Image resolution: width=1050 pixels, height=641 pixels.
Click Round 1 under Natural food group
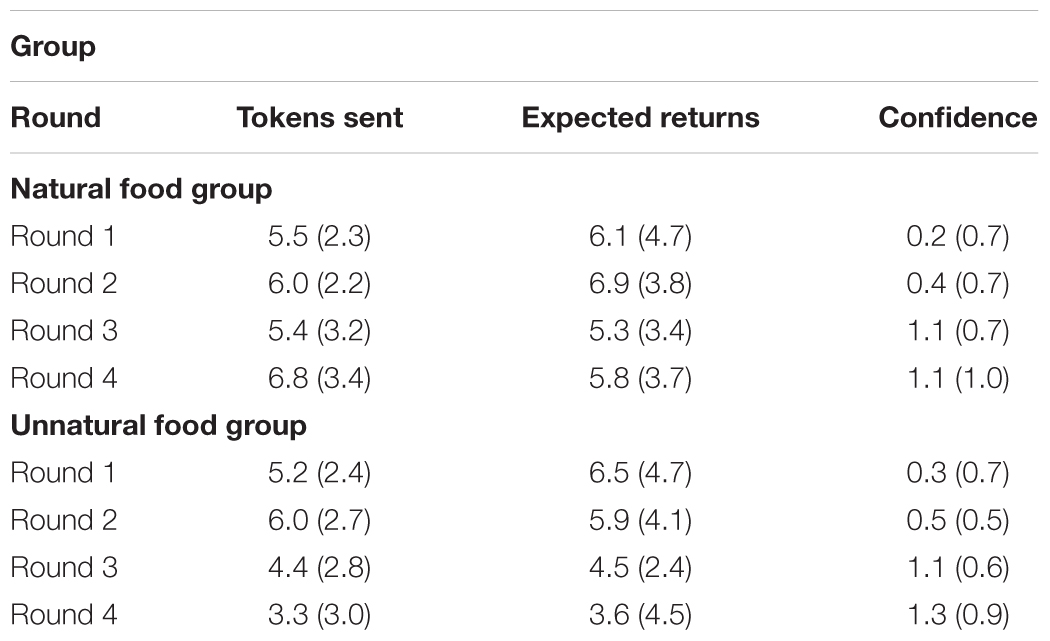pos(63,236)
